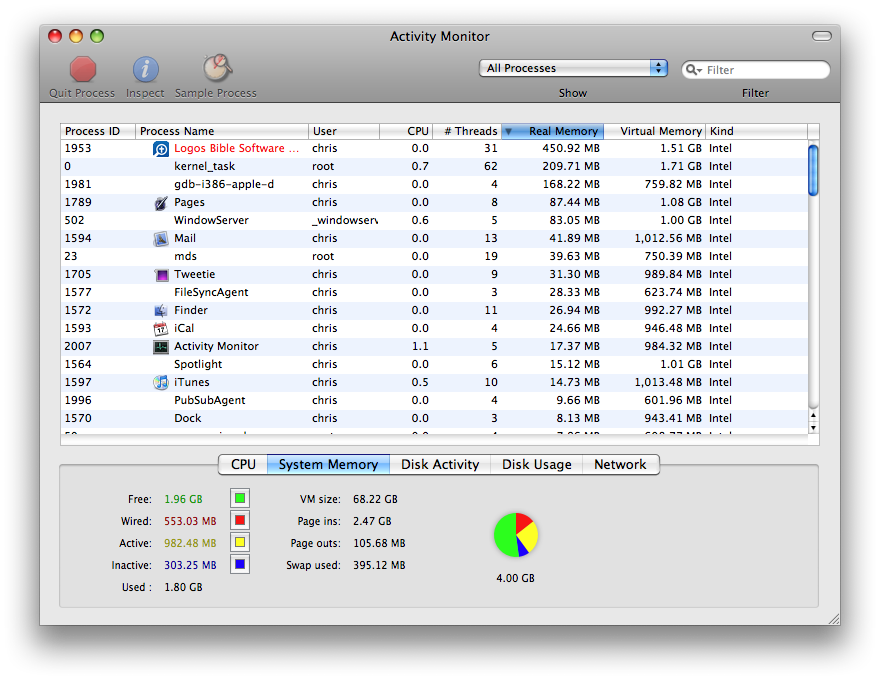Click the 105.68 MB page outs value

pos(379,543)
